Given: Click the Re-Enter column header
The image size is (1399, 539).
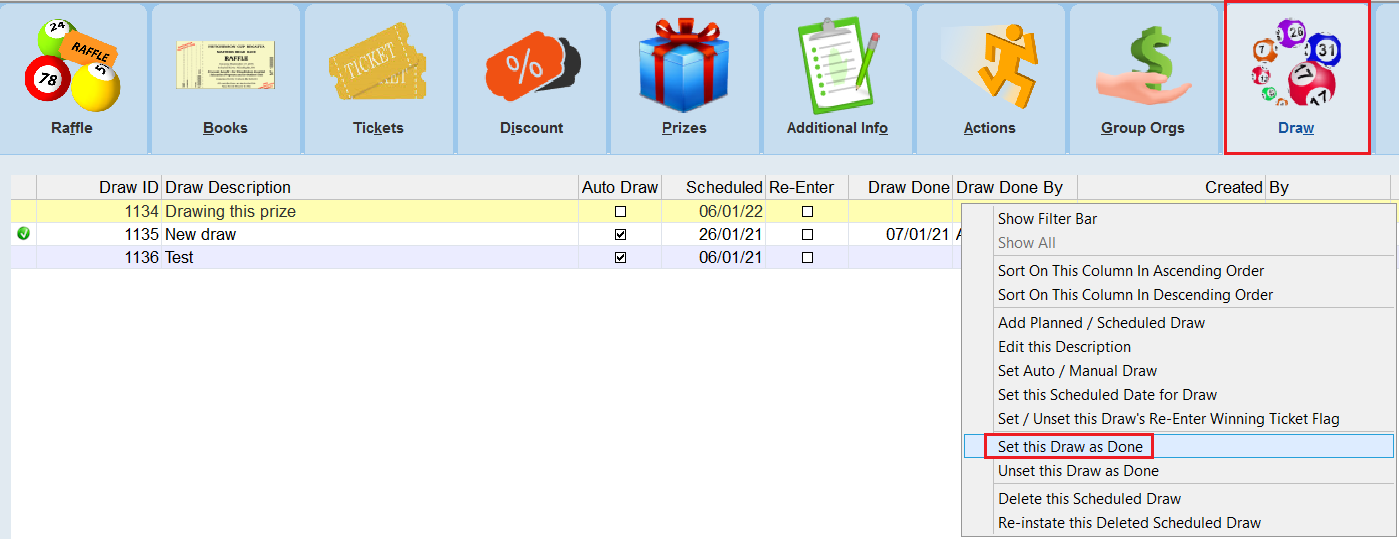Looking at the screenshot, I should [x=806, y=187].
